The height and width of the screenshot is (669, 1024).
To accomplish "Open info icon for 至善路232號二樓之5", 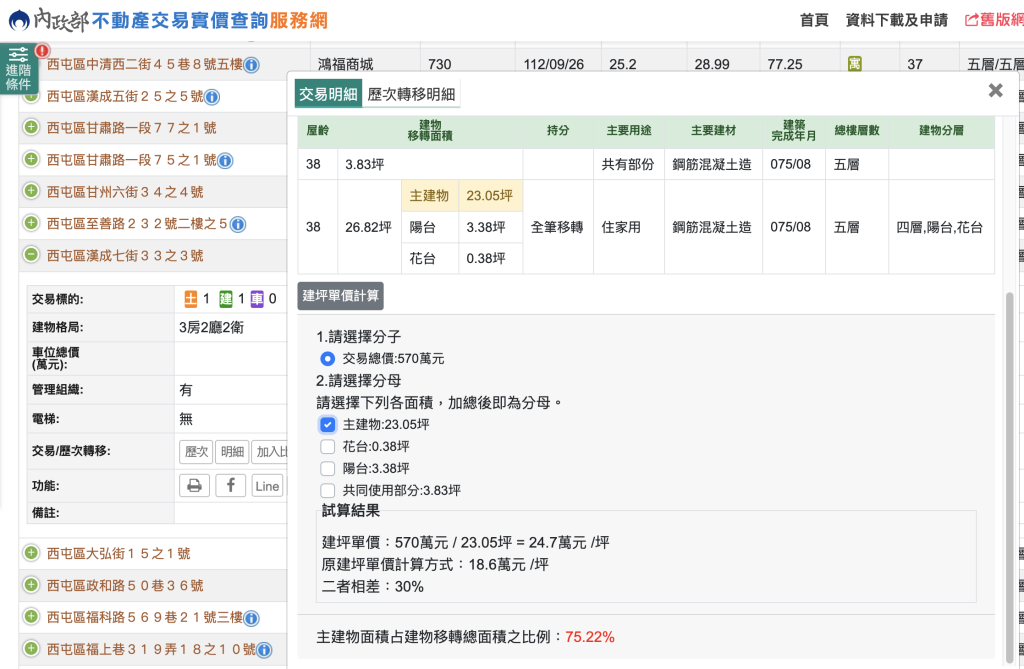I will point(238,224).
